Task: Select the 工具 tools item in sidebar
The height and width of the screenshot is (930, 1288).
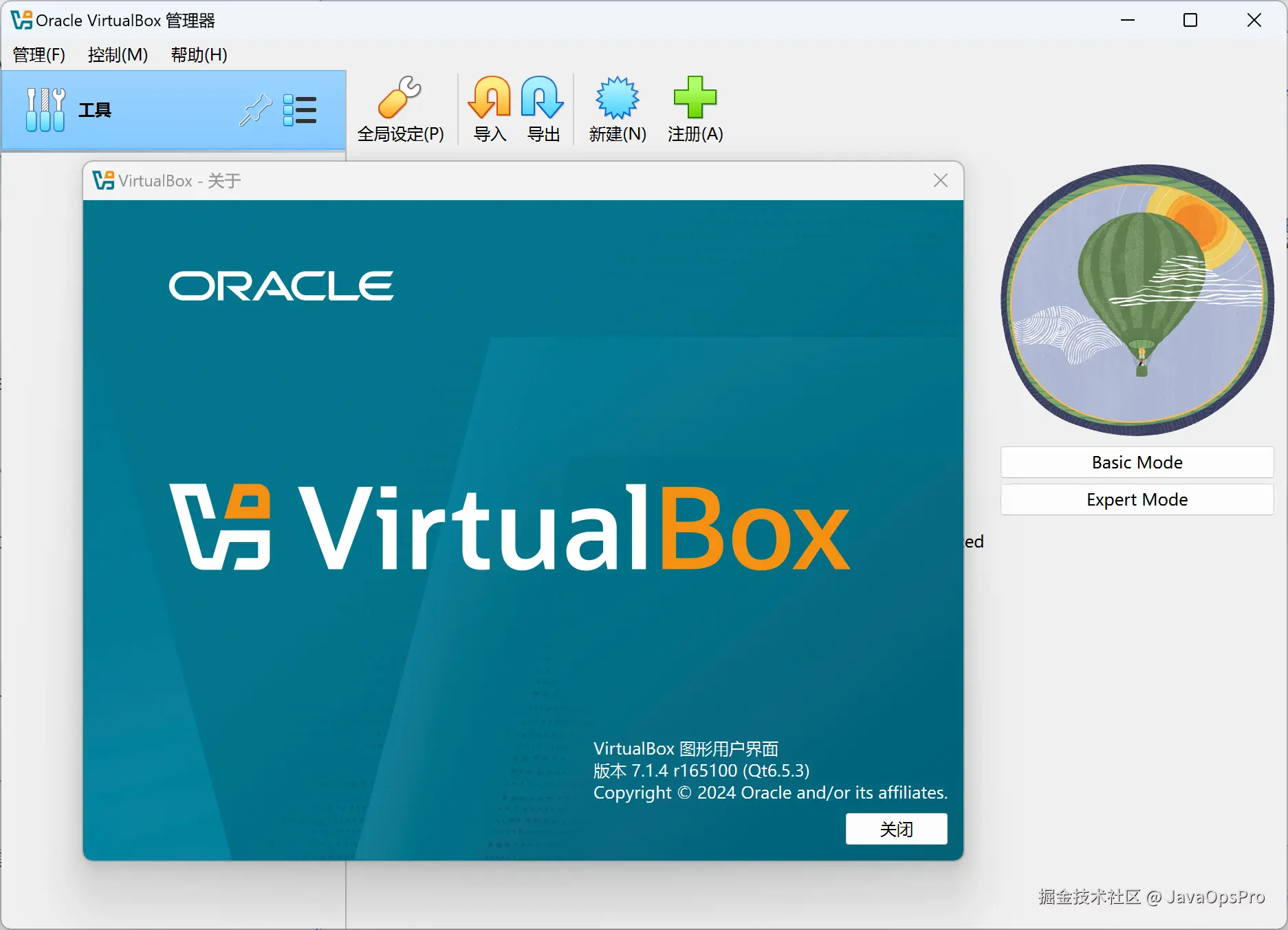Action: 173,110
